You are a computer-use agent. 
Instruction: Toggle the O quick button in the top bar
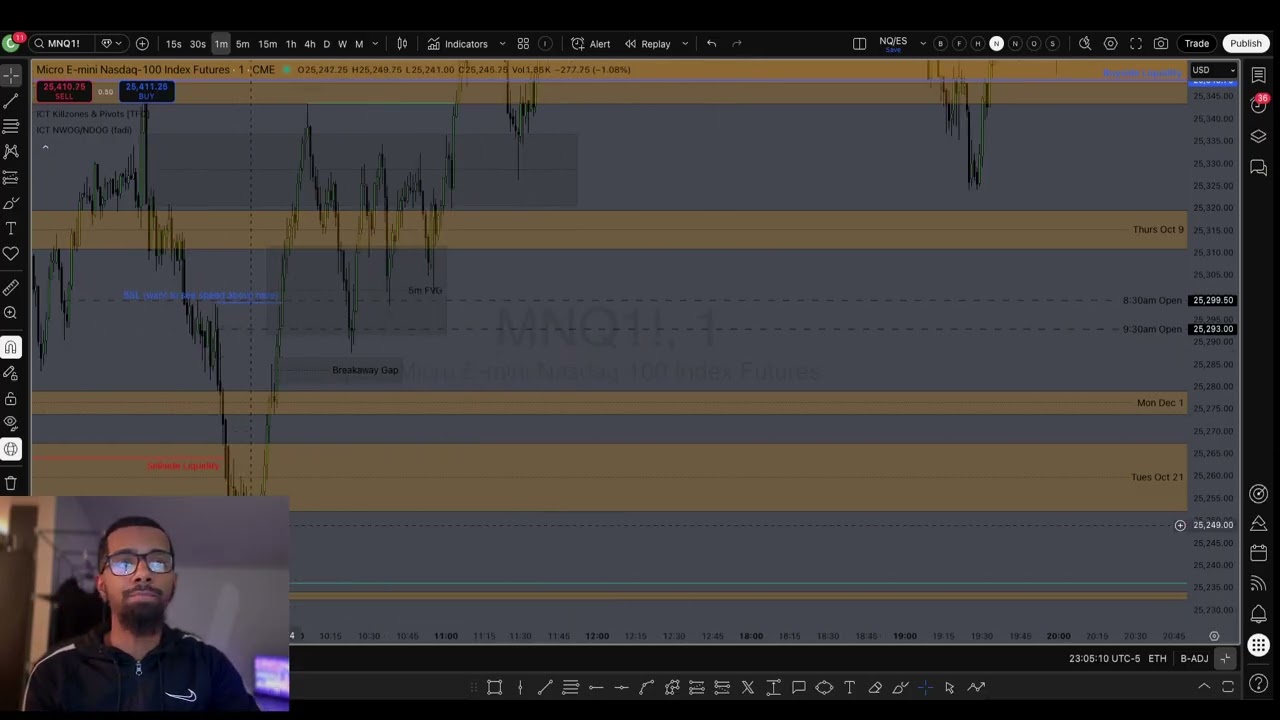tap(1034, 44)
